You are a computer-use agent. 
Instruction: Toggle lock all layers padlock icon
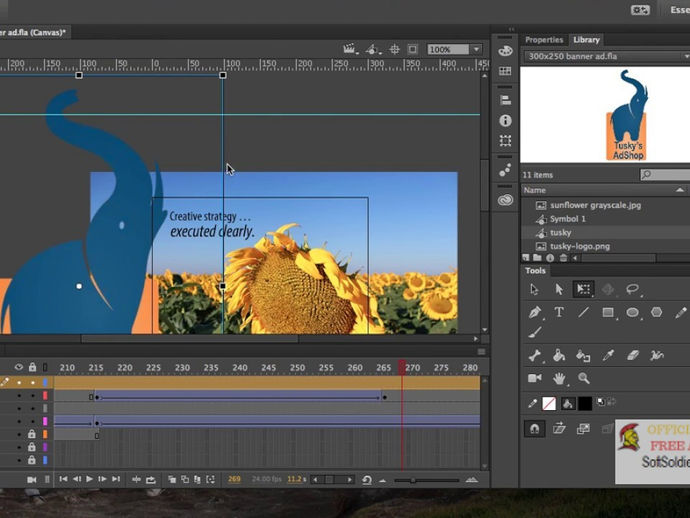click(x=32, y=367)
